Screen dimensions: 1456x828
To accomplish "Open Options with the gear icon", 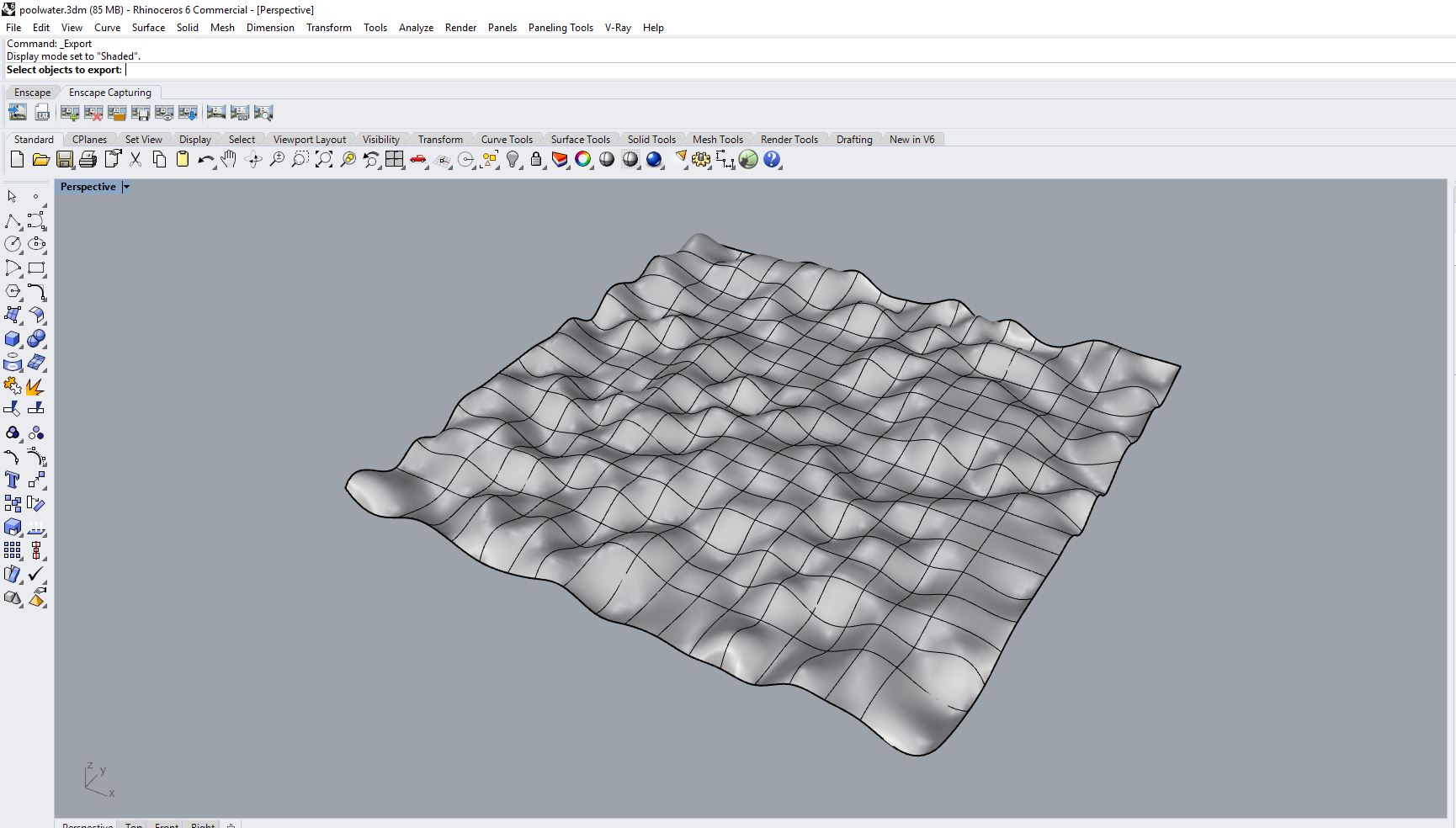I will [701, 159].
